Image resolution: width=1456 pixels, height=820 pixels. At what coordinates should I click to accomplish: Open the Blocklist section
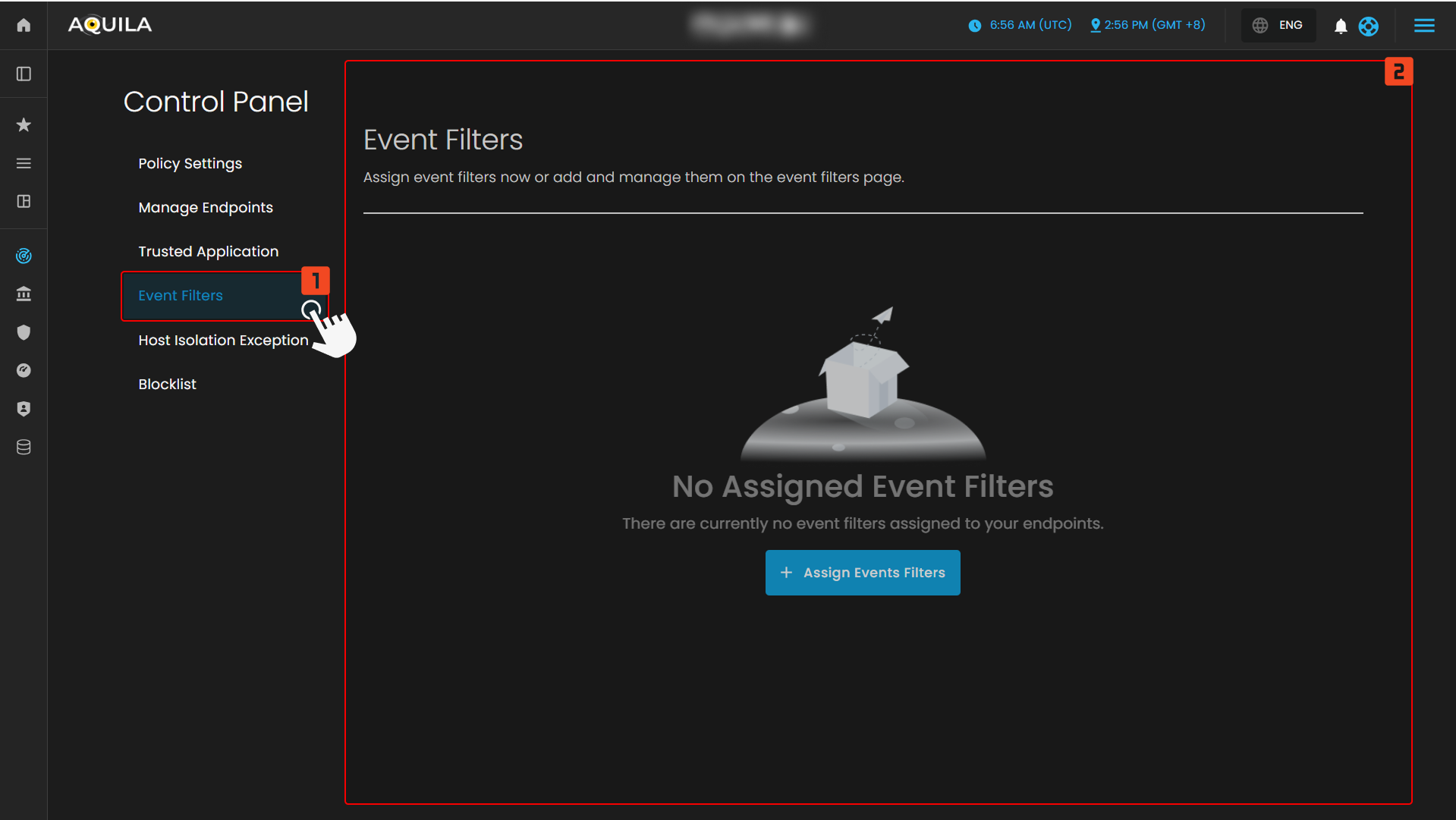click(x=167, y=384)
